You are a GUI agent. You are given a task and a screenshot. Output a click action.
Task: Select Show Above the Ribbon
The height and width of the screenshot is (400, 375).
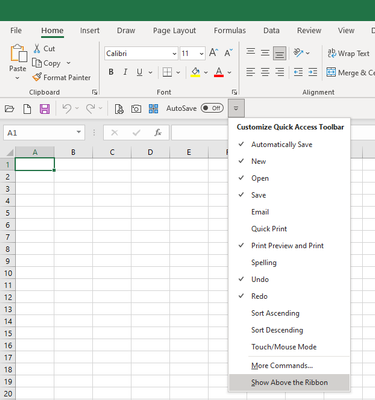[289, 382]
